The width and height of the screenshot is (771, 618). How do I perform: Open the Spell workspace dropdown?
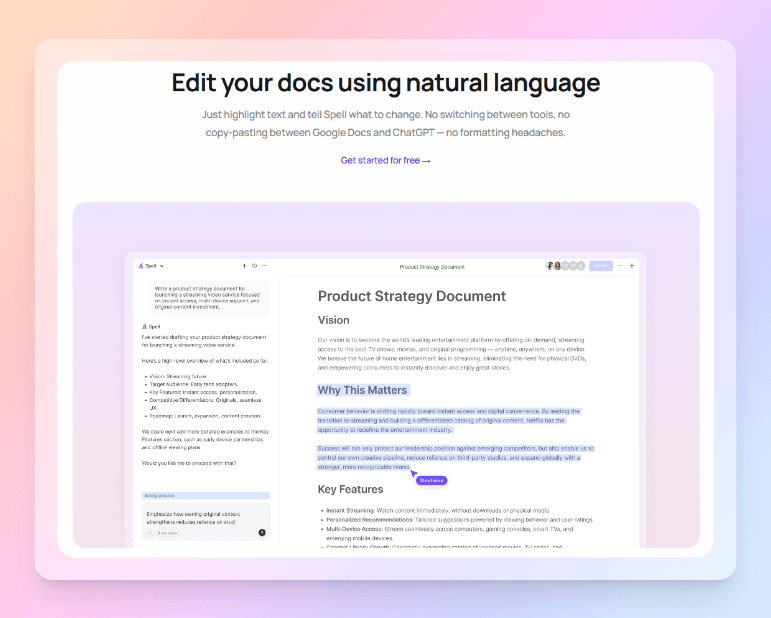pos(151,266)
